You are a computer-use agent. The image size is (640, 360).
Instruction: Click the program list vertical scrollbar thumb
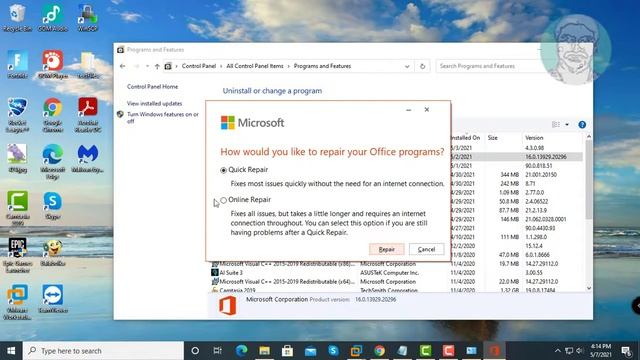tap(589, 180)
